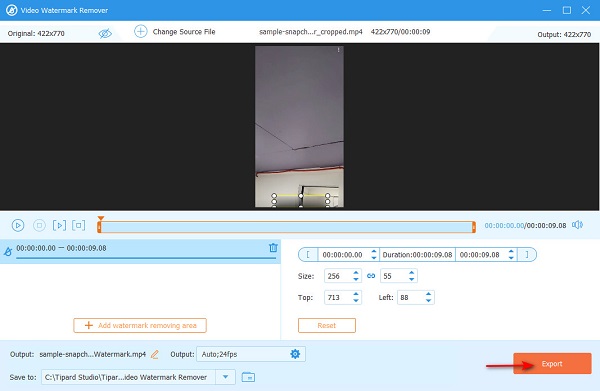Click the timeline playhead marker
Viewport: 600px width, 391px height.
[101, 218]
